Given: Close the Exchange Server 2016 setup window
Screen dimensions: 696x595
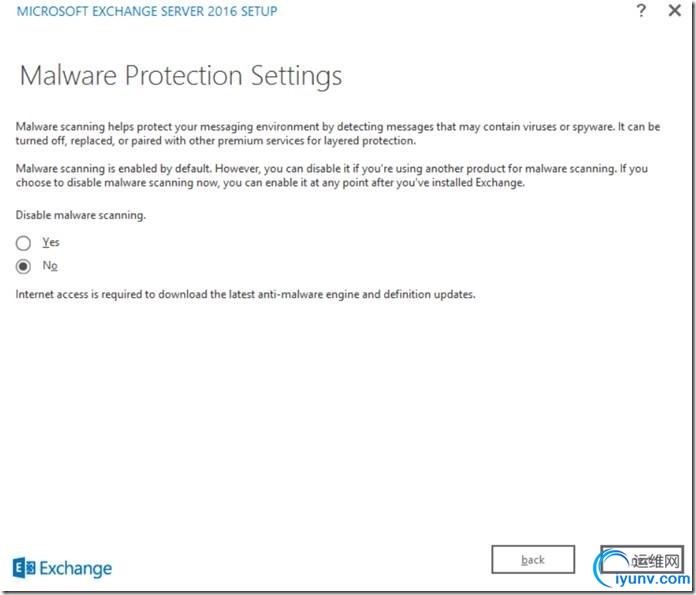Looking at the screenshot, I should pos(675,10).
